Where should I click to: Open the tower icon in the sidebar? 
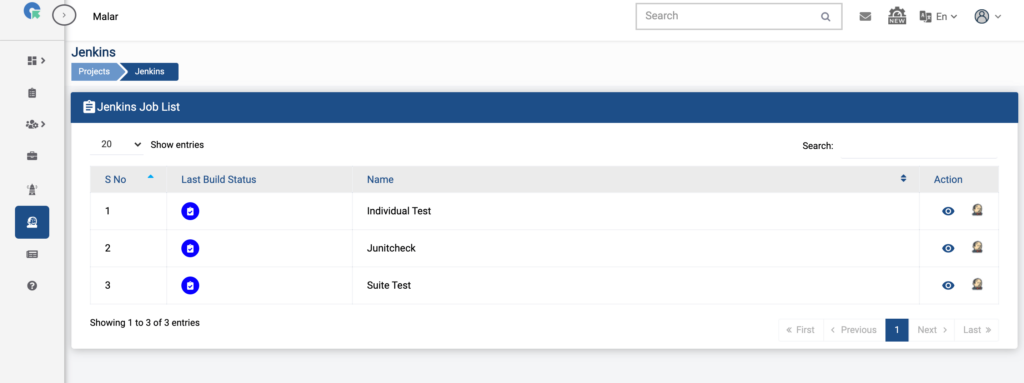[x=32, y=190]
